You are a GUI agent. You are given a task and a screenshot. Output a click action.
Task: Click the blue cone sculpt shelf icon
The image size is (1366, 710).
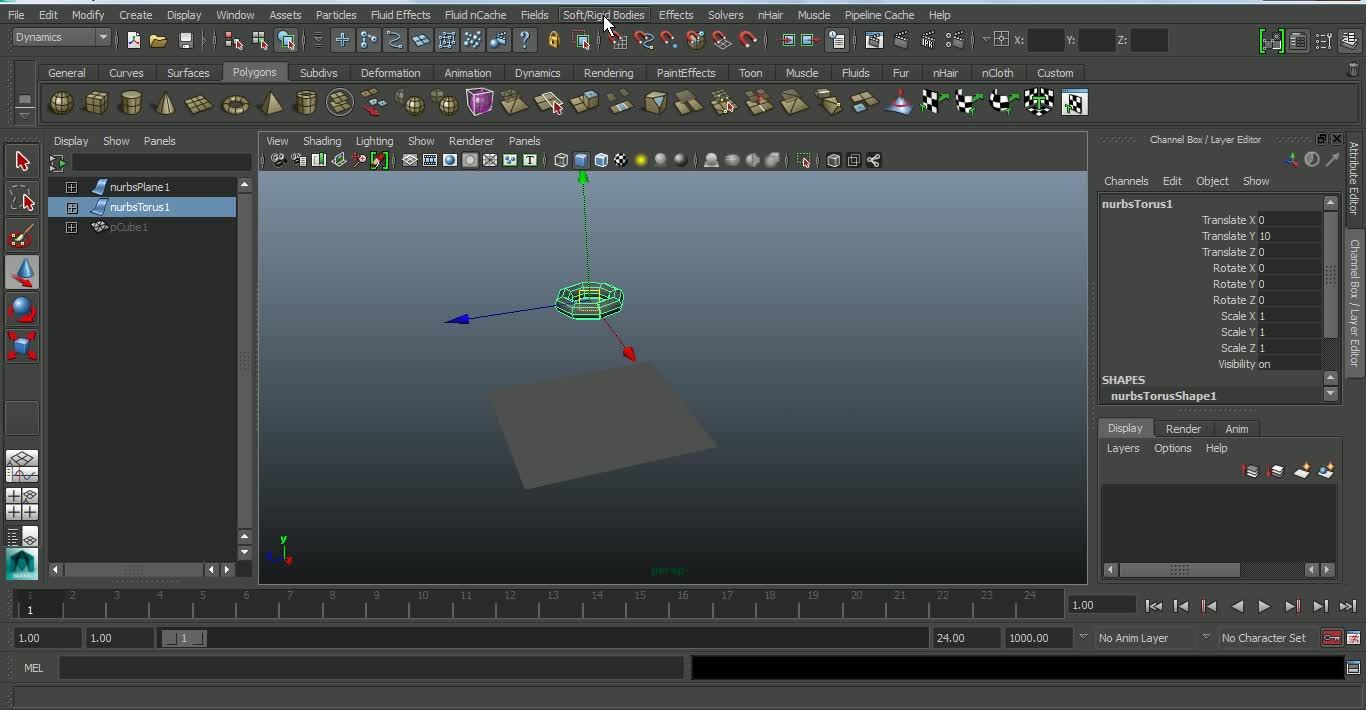(x=898, y=103)
